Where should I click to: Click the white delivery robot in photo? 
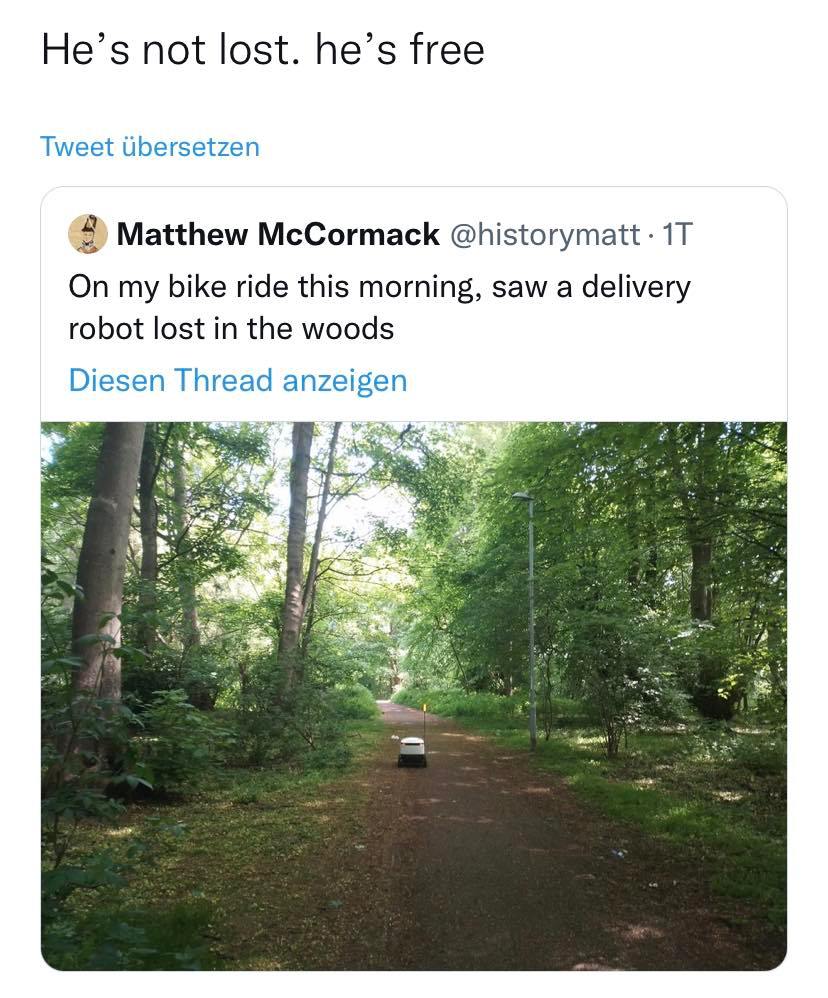[412, 751]
